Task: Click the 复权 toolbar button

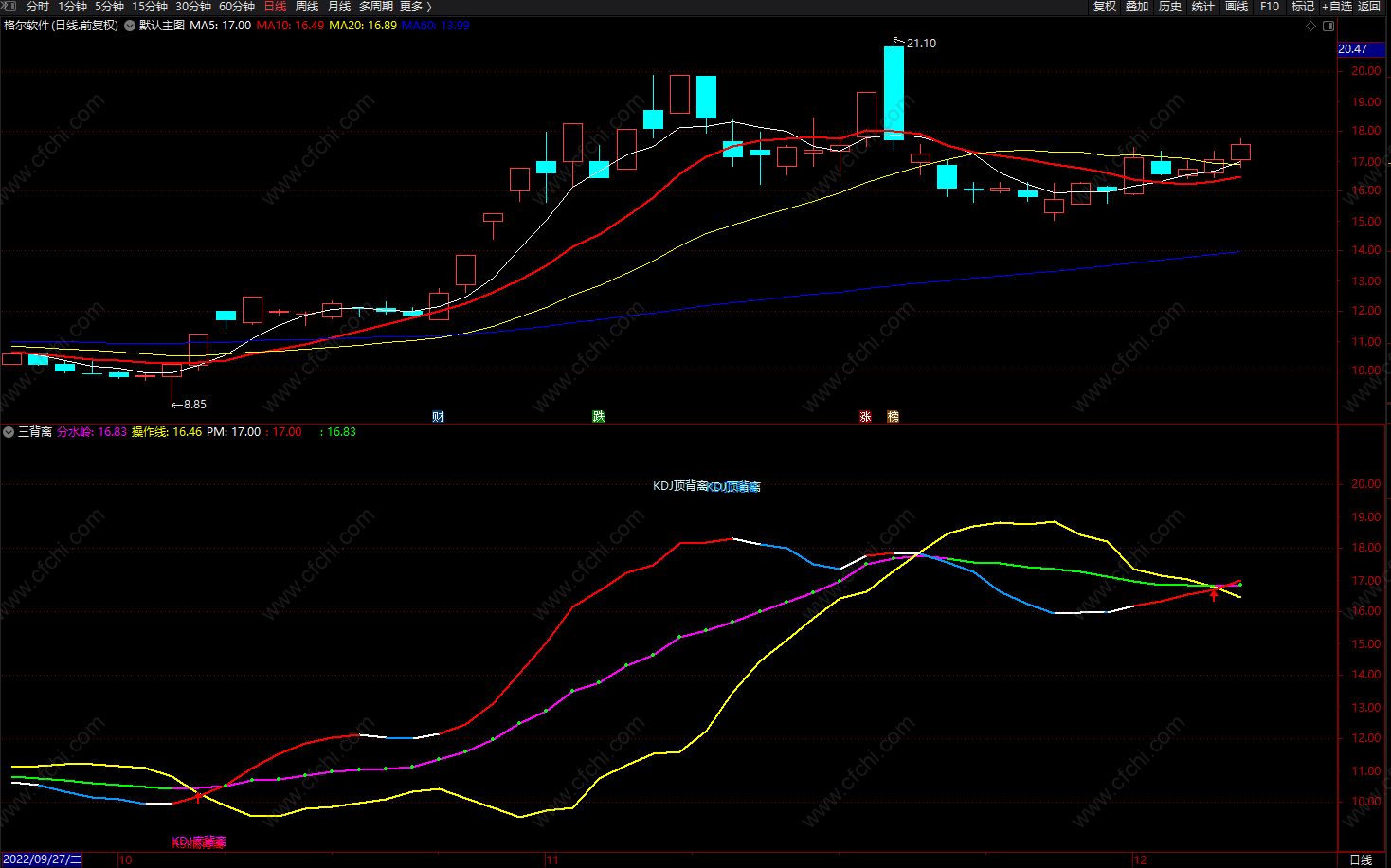Action: [1105, 7]
